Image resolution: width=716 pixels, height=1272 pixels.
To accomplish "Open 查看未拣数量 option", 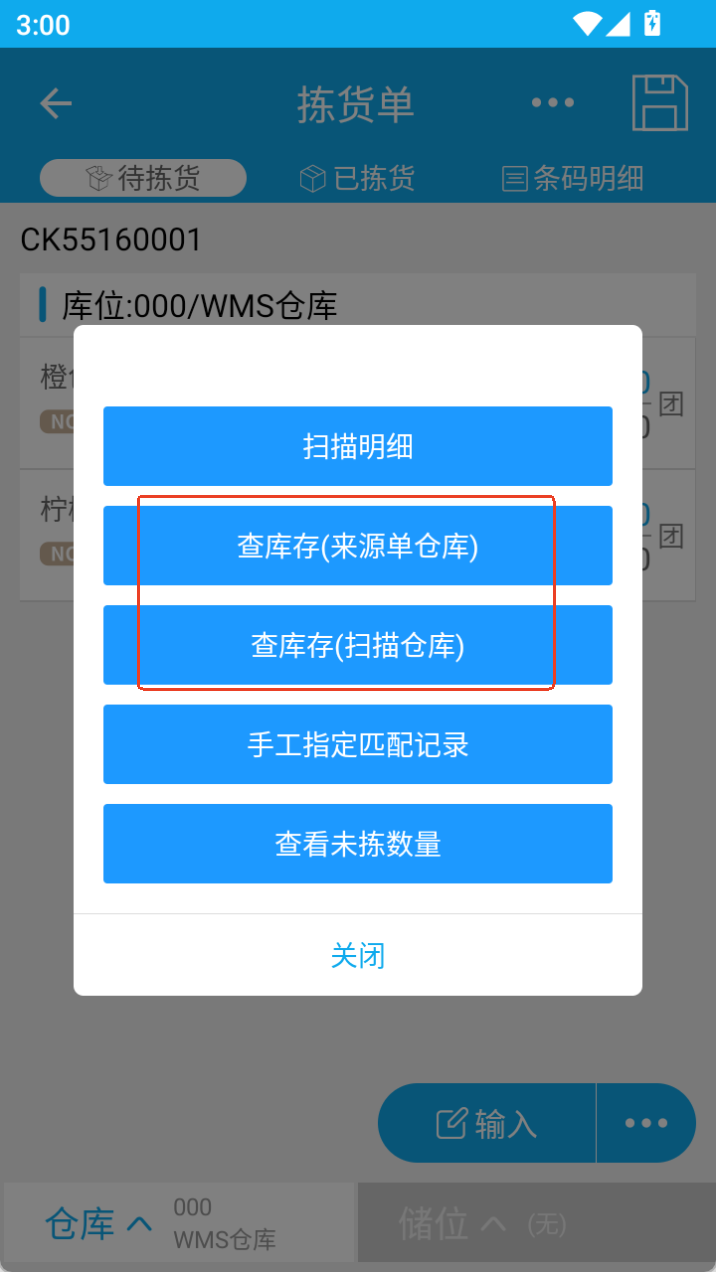I will tap(358, 844).
